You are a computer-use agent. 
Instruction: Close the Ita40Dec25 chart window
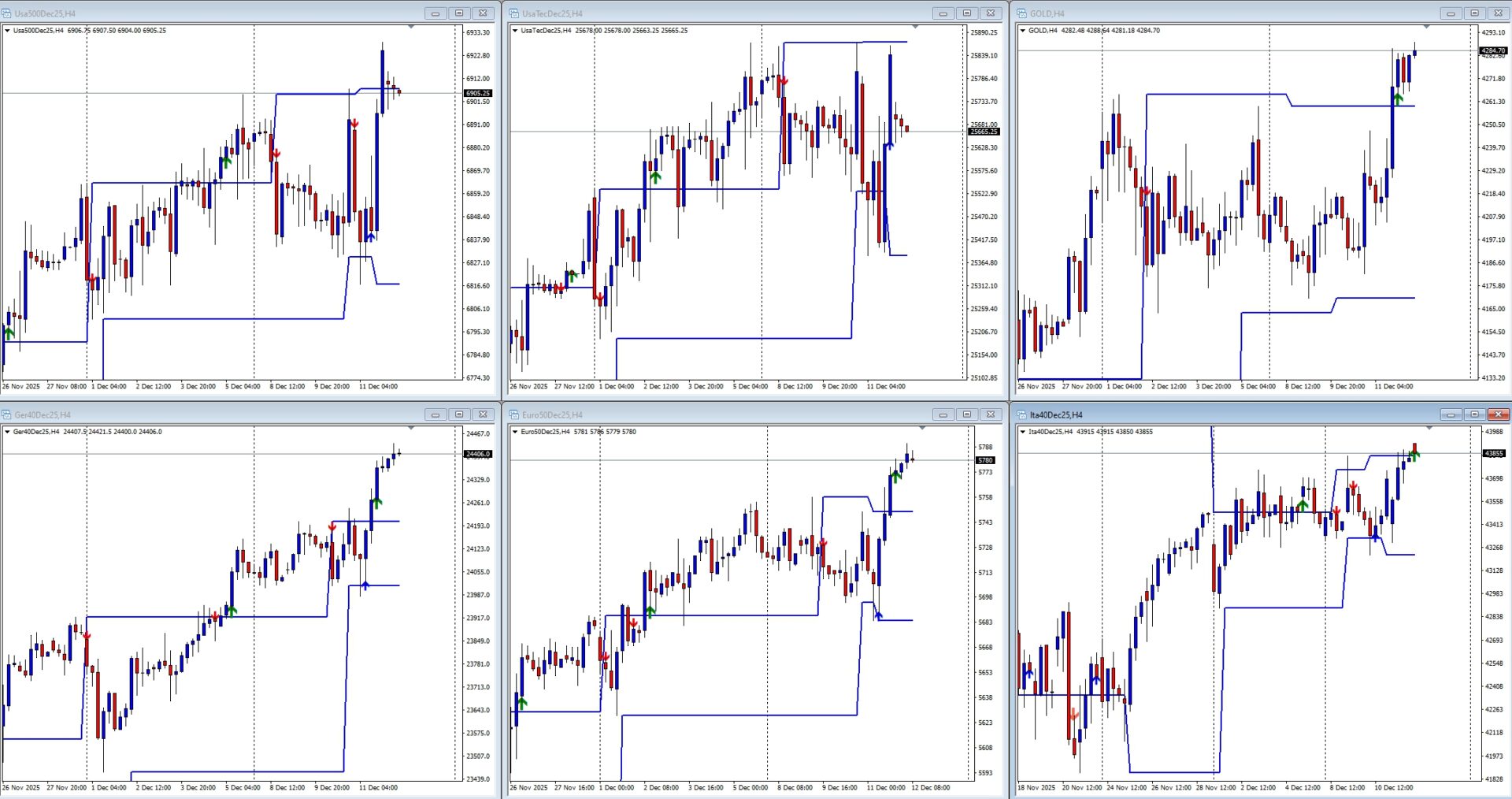click(x=1499, y=414)
